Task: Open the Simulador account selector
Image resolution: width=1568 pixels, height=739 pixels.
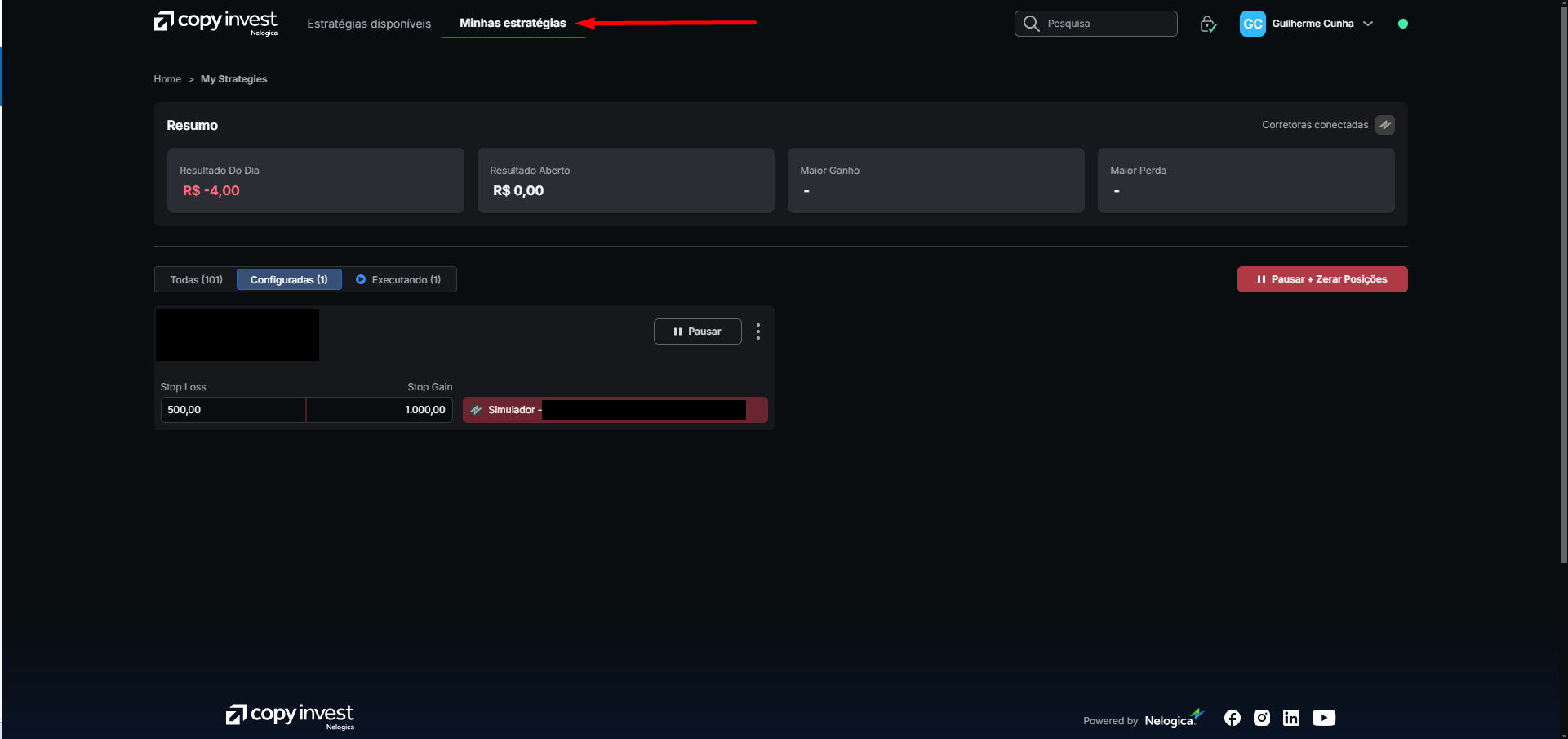Action: coord(615,410)
